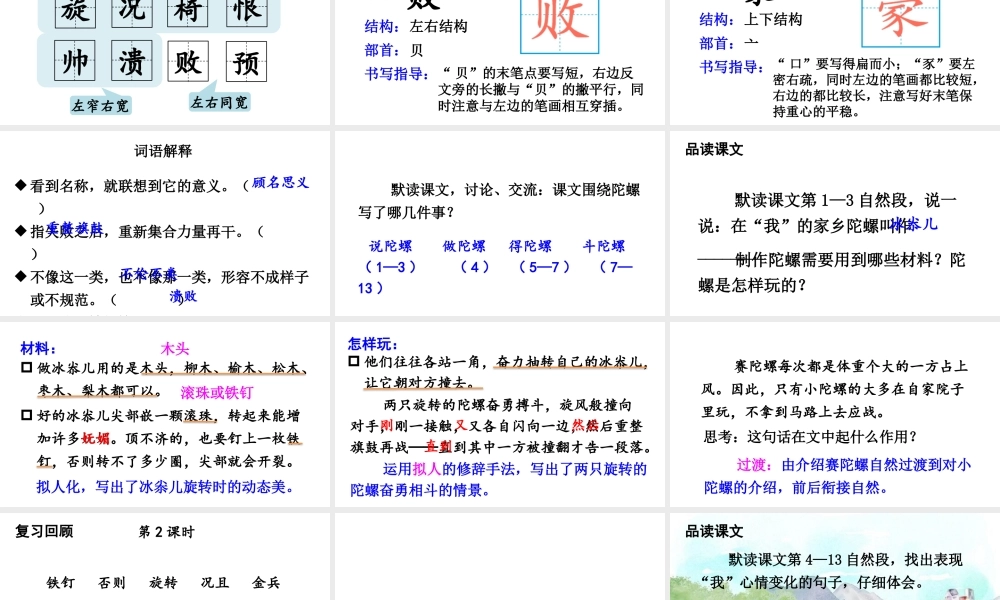Screen dimensions: 1000x600
Task: Click the red word 拟人 in 修辞手法 sentence
Action: (x=427, y=469)
